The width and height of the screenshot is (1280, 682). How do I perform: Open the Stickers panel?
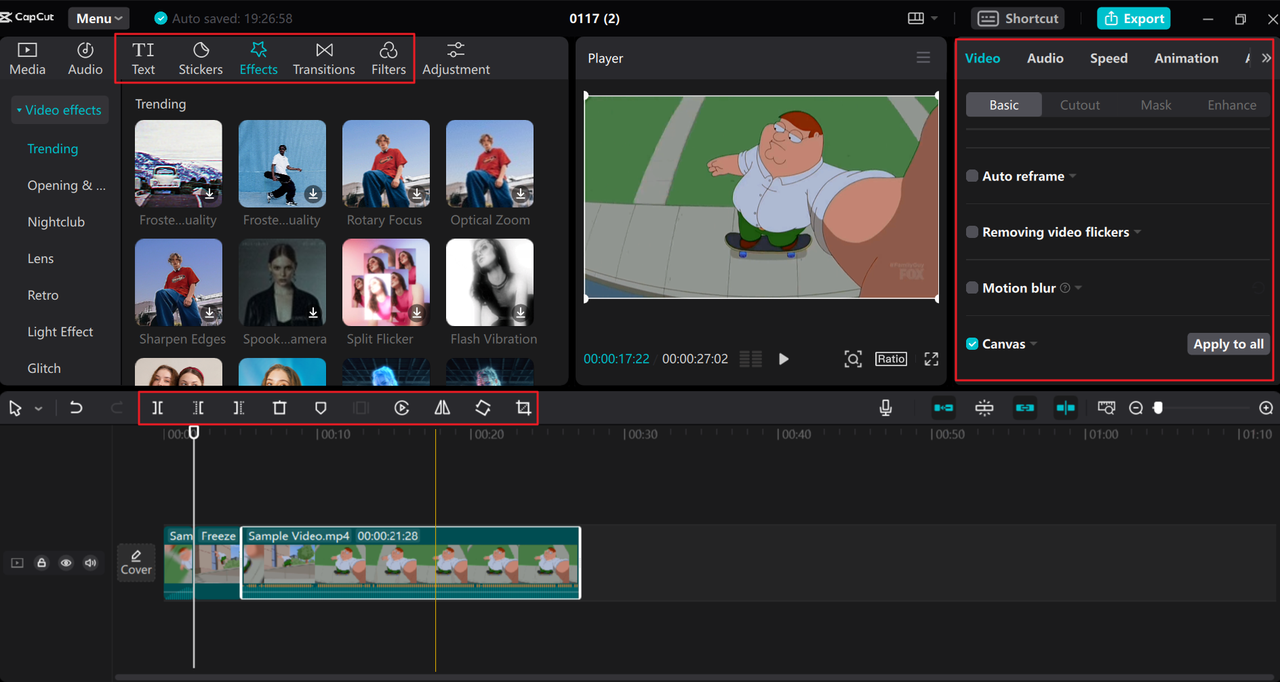point(201,59)
